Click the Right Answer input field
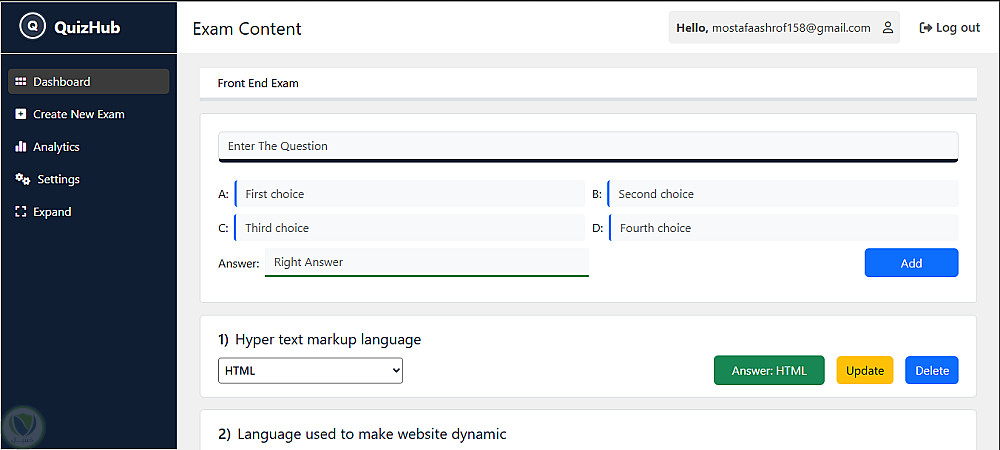This screenshot has width=1000, height=450. [x=427, y=262]
